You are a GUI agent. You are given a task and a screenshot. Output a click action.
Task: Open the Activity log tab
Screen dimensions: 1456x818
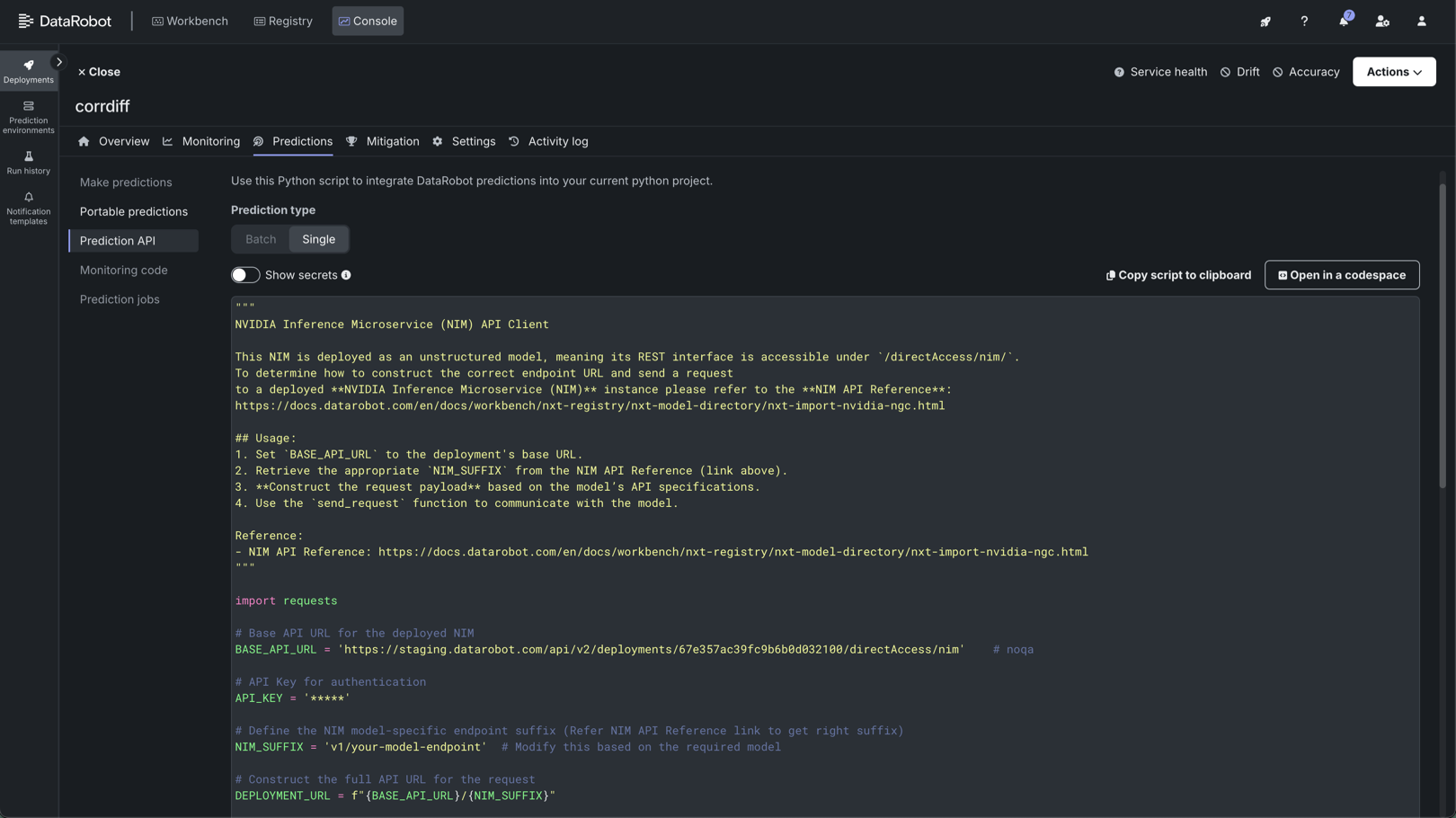557,141
